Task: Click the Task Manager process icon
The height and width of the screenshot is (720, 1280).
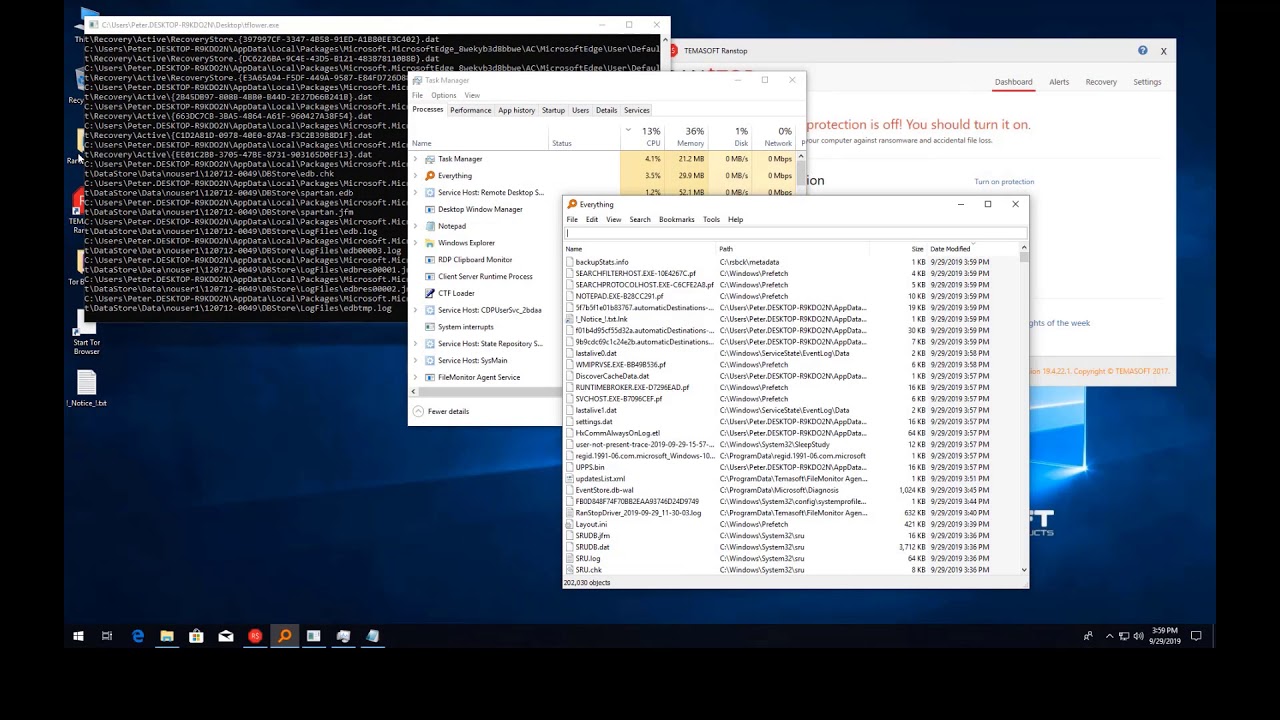Action: [430, 159]
